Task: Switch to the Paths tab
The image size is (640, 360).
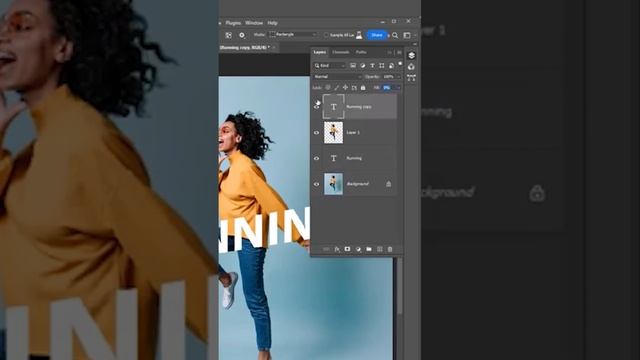Action: 361,52
